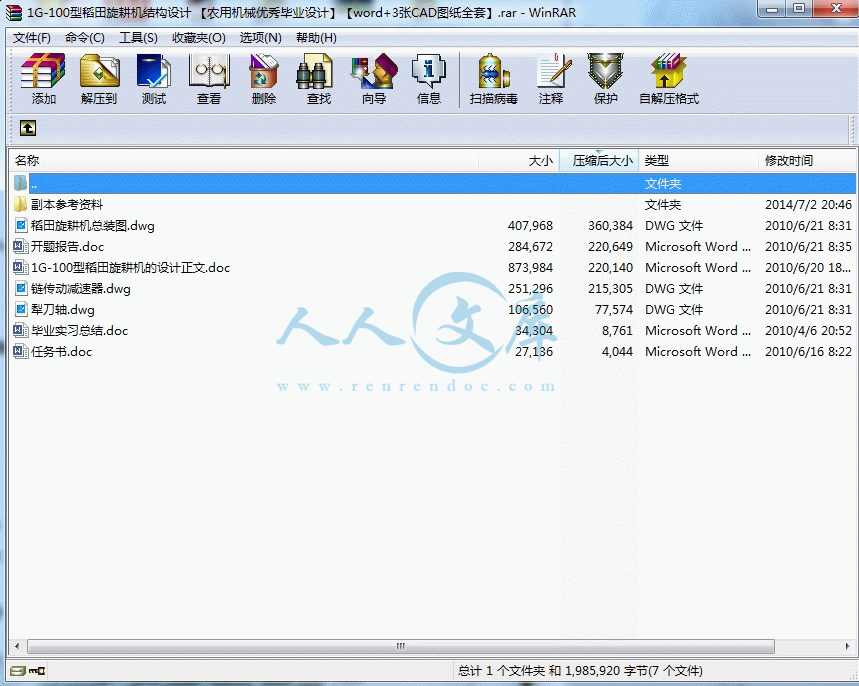Viewport: 859px width, 686px height.
Task: Open the Favorites (收藏夹) menu
Action: 199,38
